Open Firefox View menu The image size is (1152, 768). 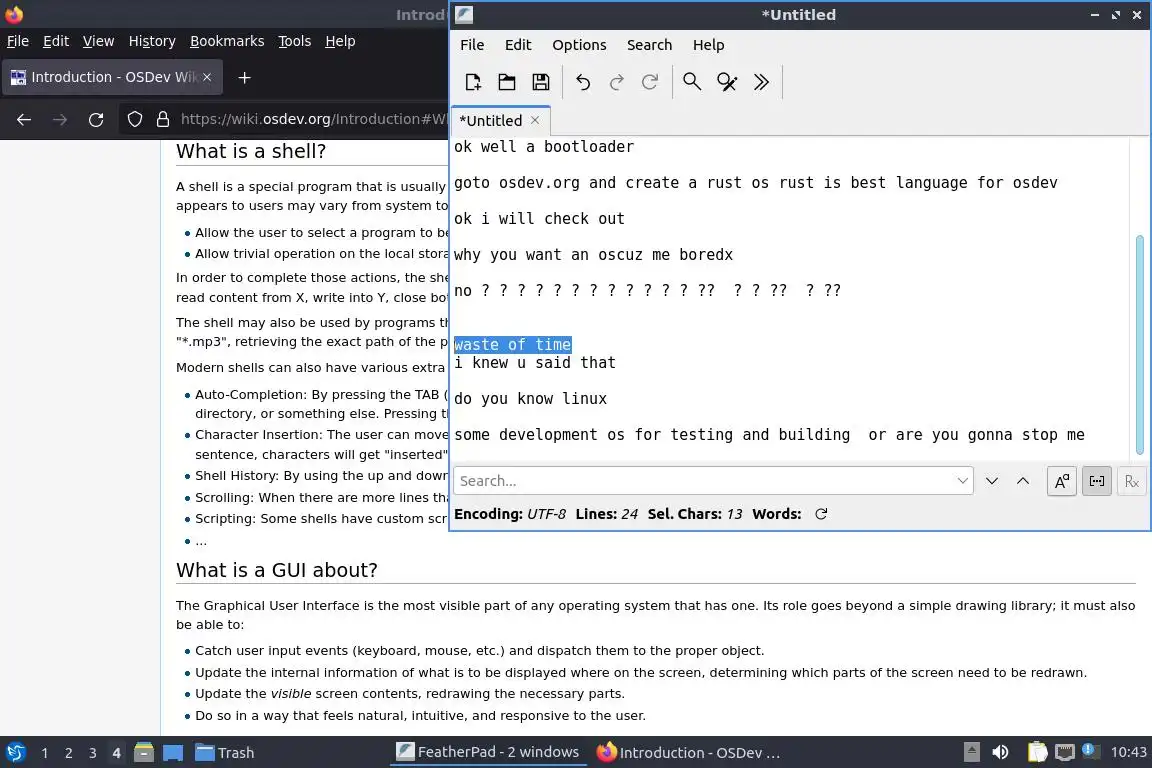98,41
